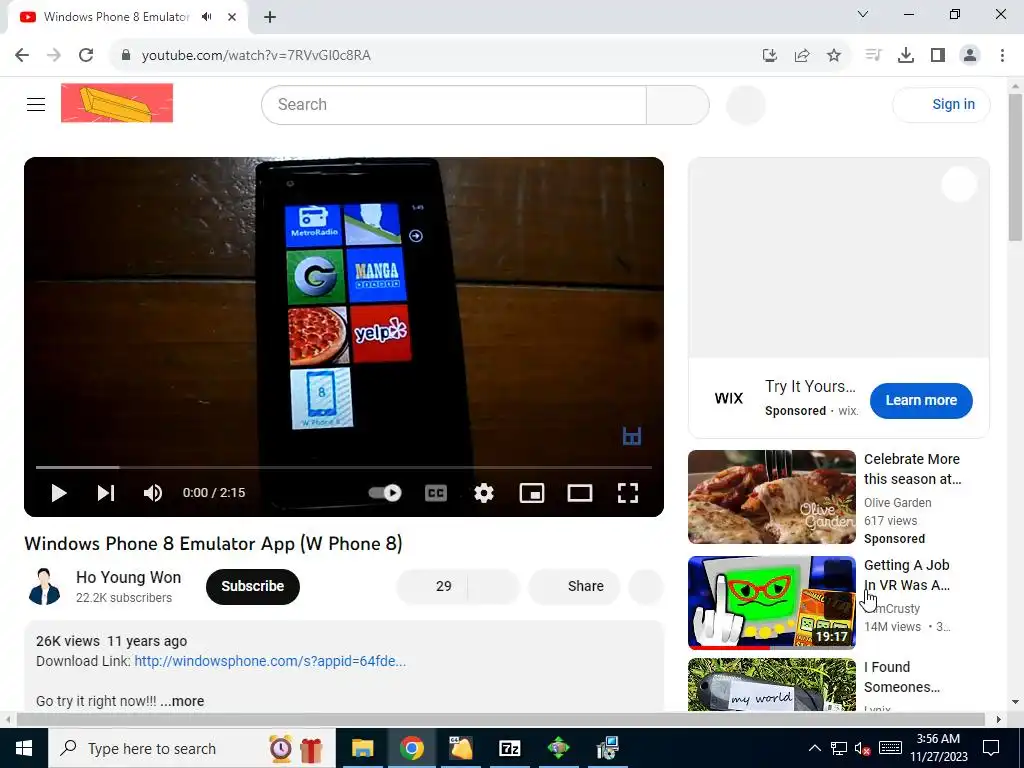Viewport: 1024px width, 768px height.
Task: Open Ho Young Won channel name
Action: (x=129, y=577)
